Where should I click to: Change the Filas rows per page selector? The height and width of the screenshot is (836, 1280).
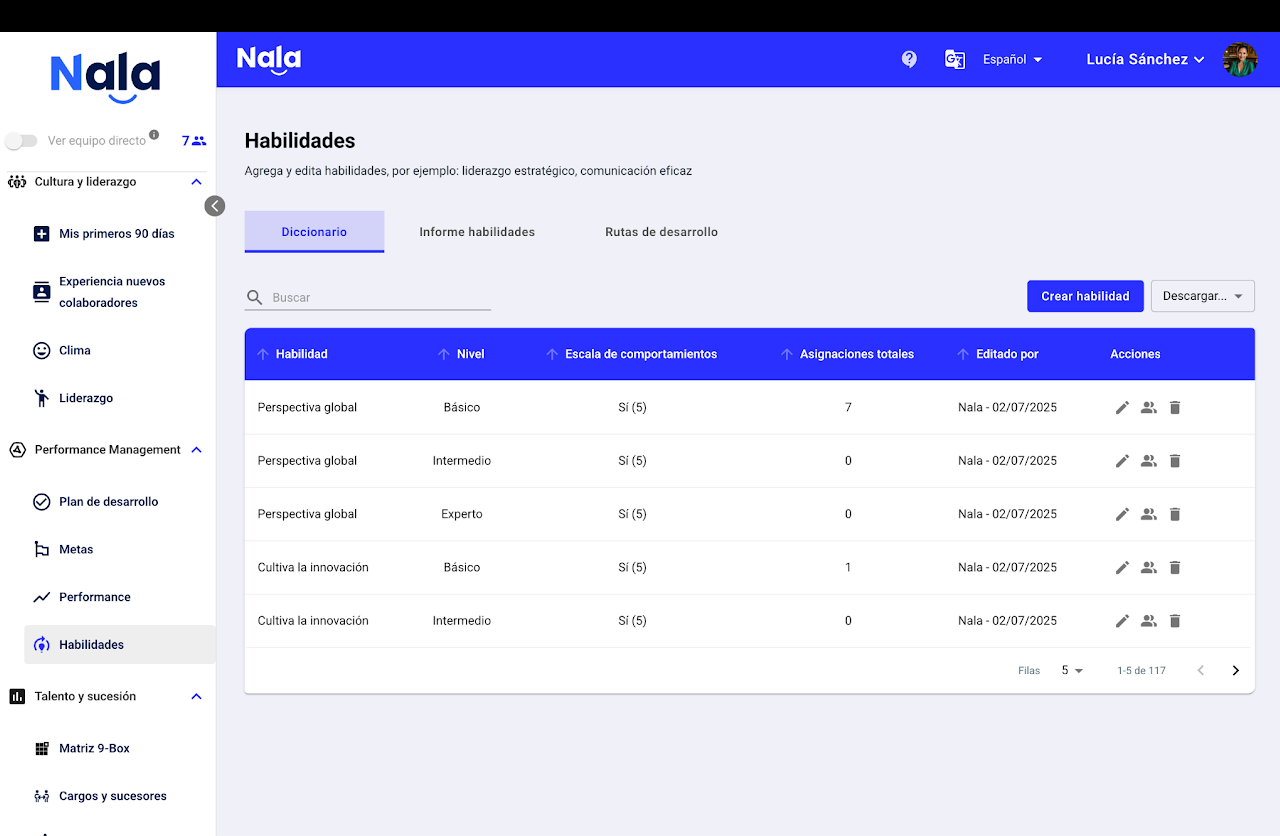coord(1072,671)
